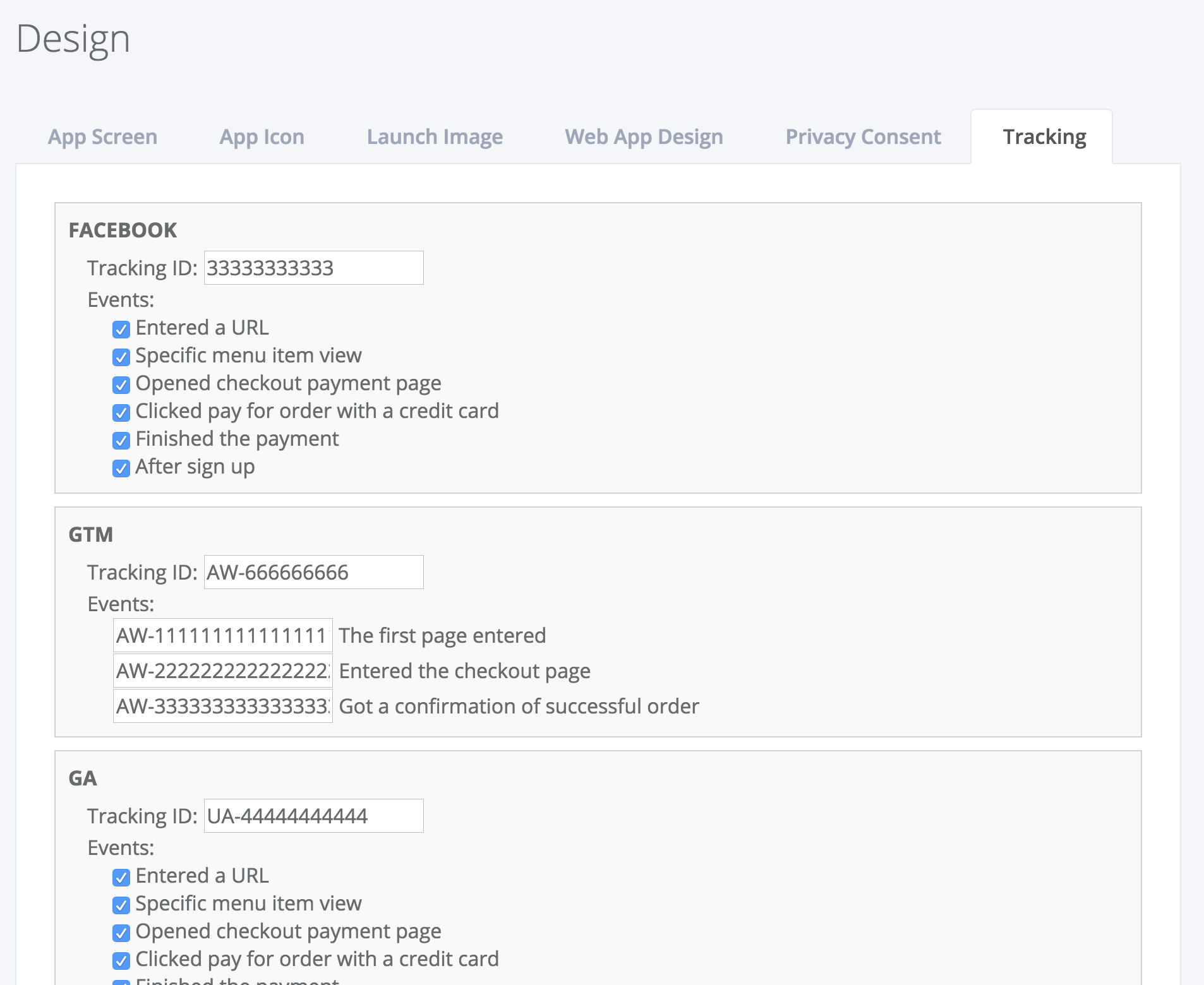This screenshot has width=1204, height=985.
Task: Toggle Facebook 'Opened checkout payment page' checkbox
Action: pos(121,385)
